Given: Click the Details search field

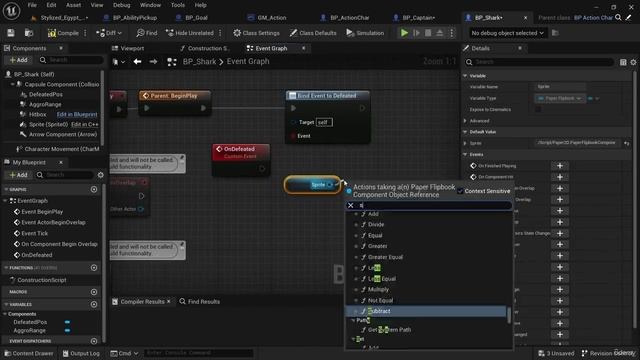Looking at the screenshot, I should (x=540, y=62).
